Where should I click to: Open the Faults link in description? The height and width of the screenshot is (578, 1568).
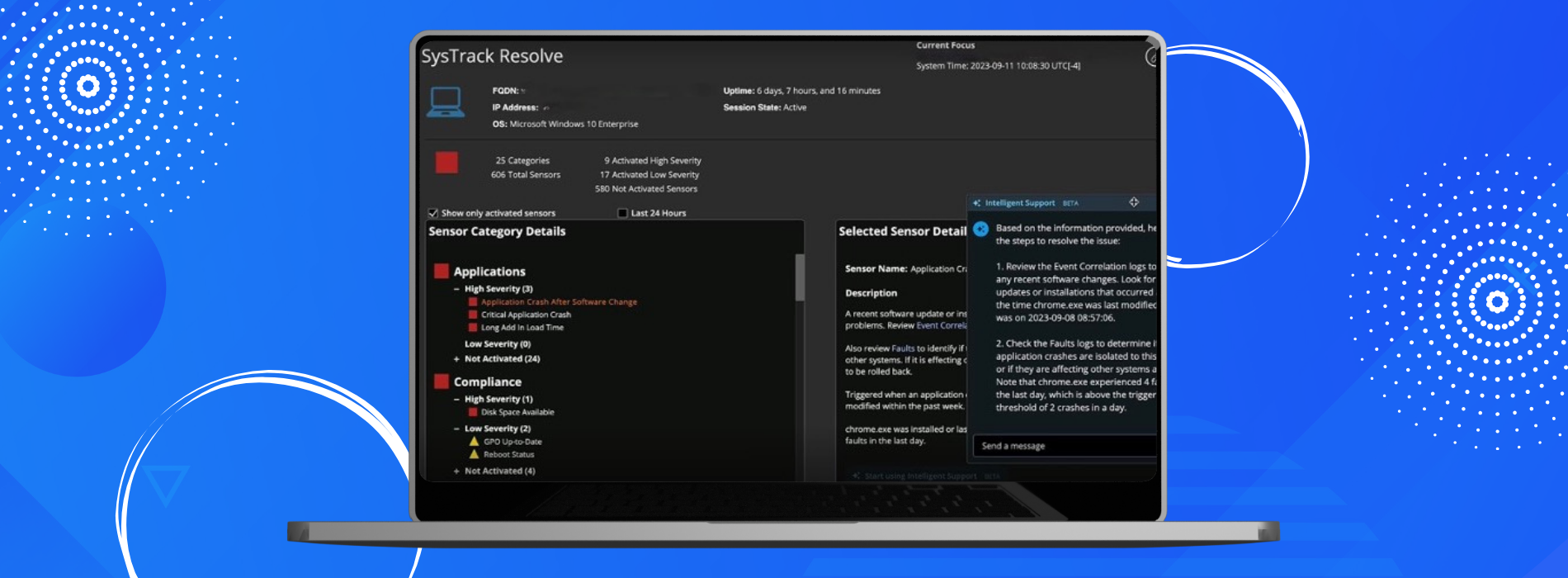pos(903,348)
